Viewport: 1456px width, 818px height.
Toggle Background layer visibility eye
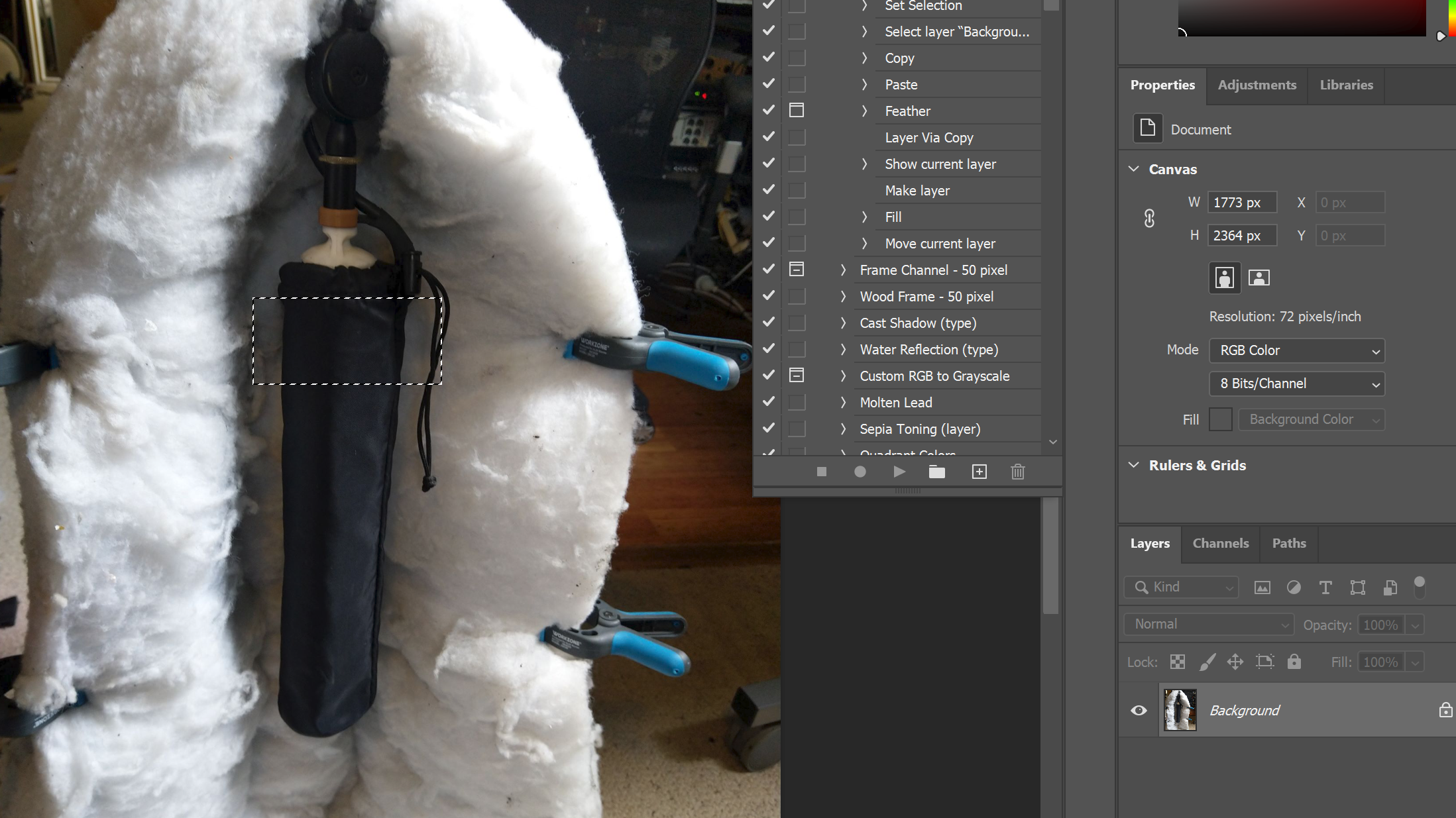pos(1138,709)
